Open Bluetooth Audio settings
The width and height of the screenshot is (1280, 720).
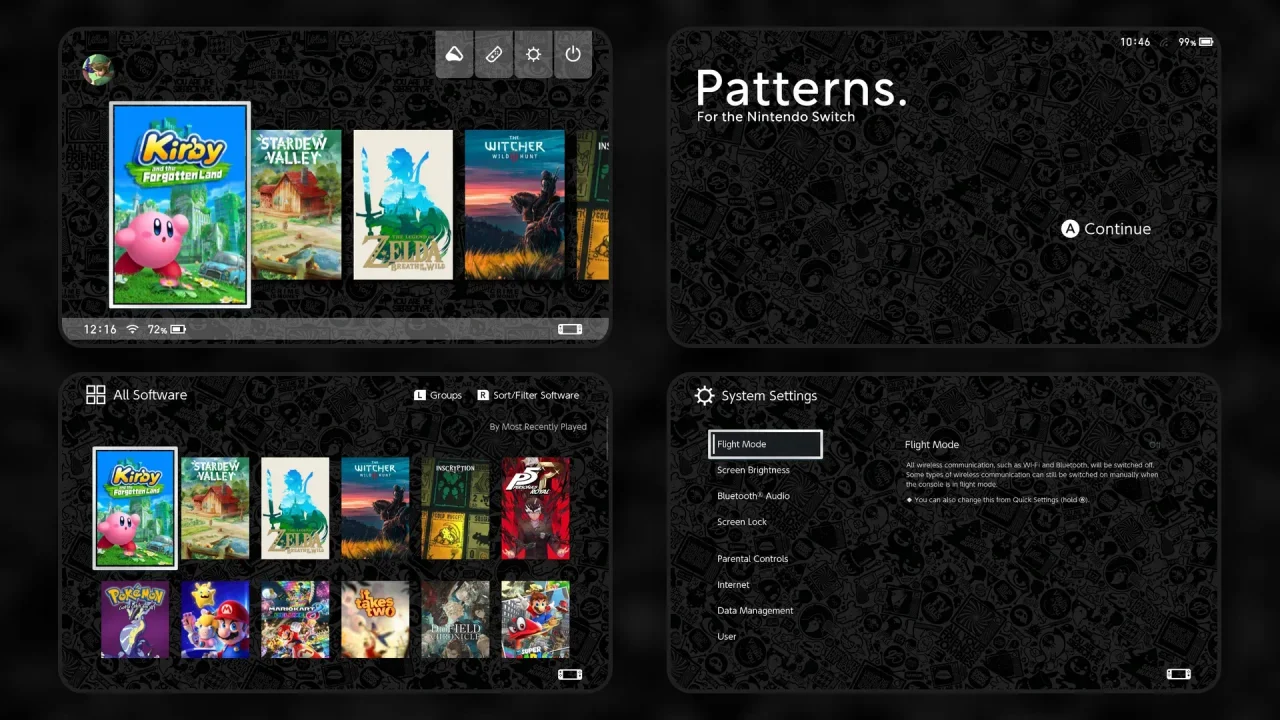753,496
